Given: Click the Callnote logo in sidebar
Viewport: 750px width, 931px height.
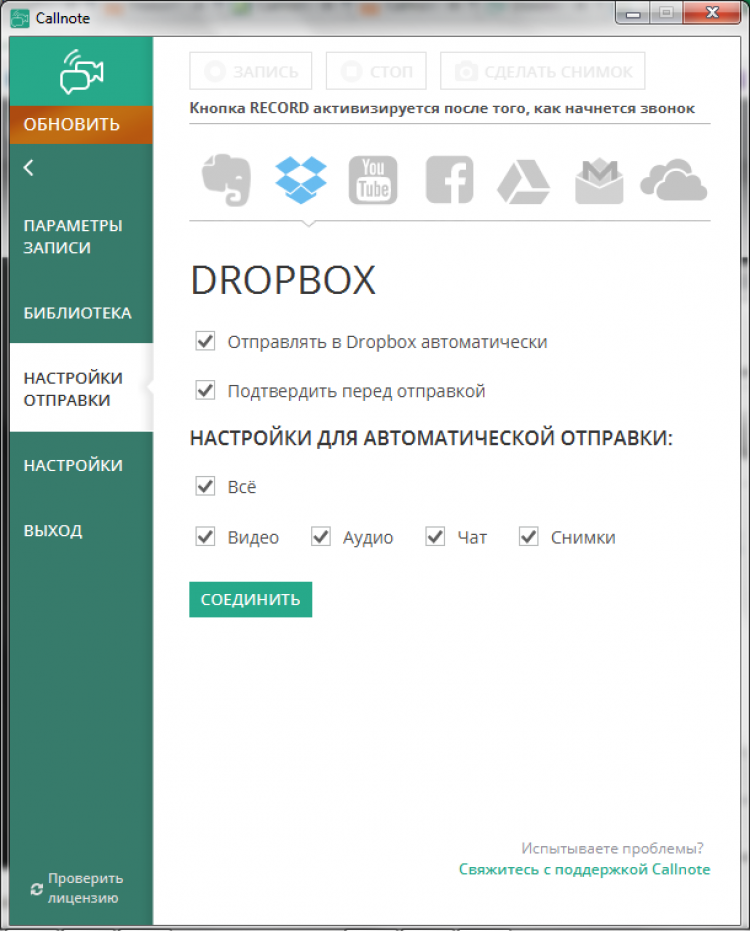Looking at the screenshot, I should pos(81,72).
